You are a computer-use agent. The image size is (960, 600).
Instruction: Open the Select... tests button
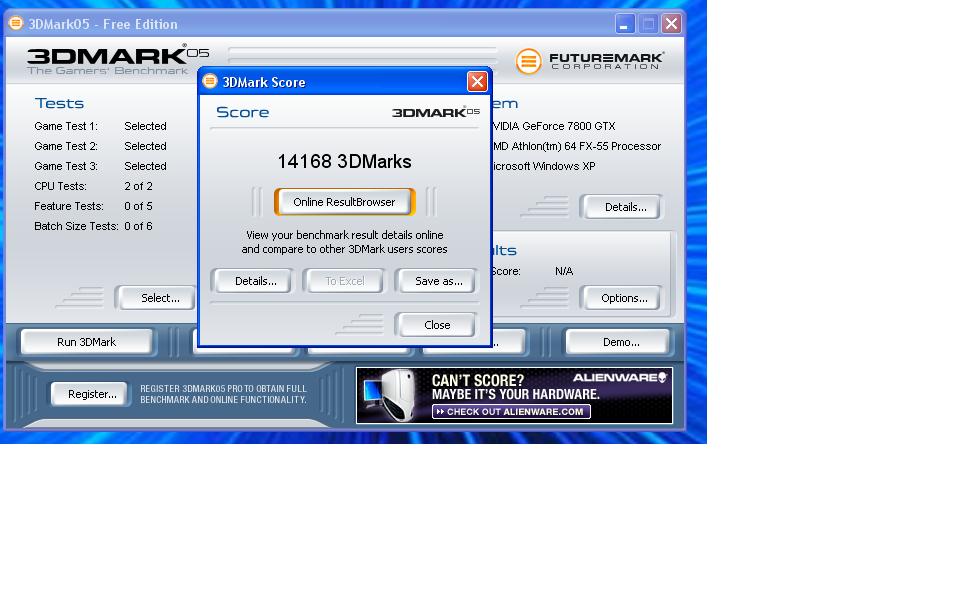(x=156, y=298)
